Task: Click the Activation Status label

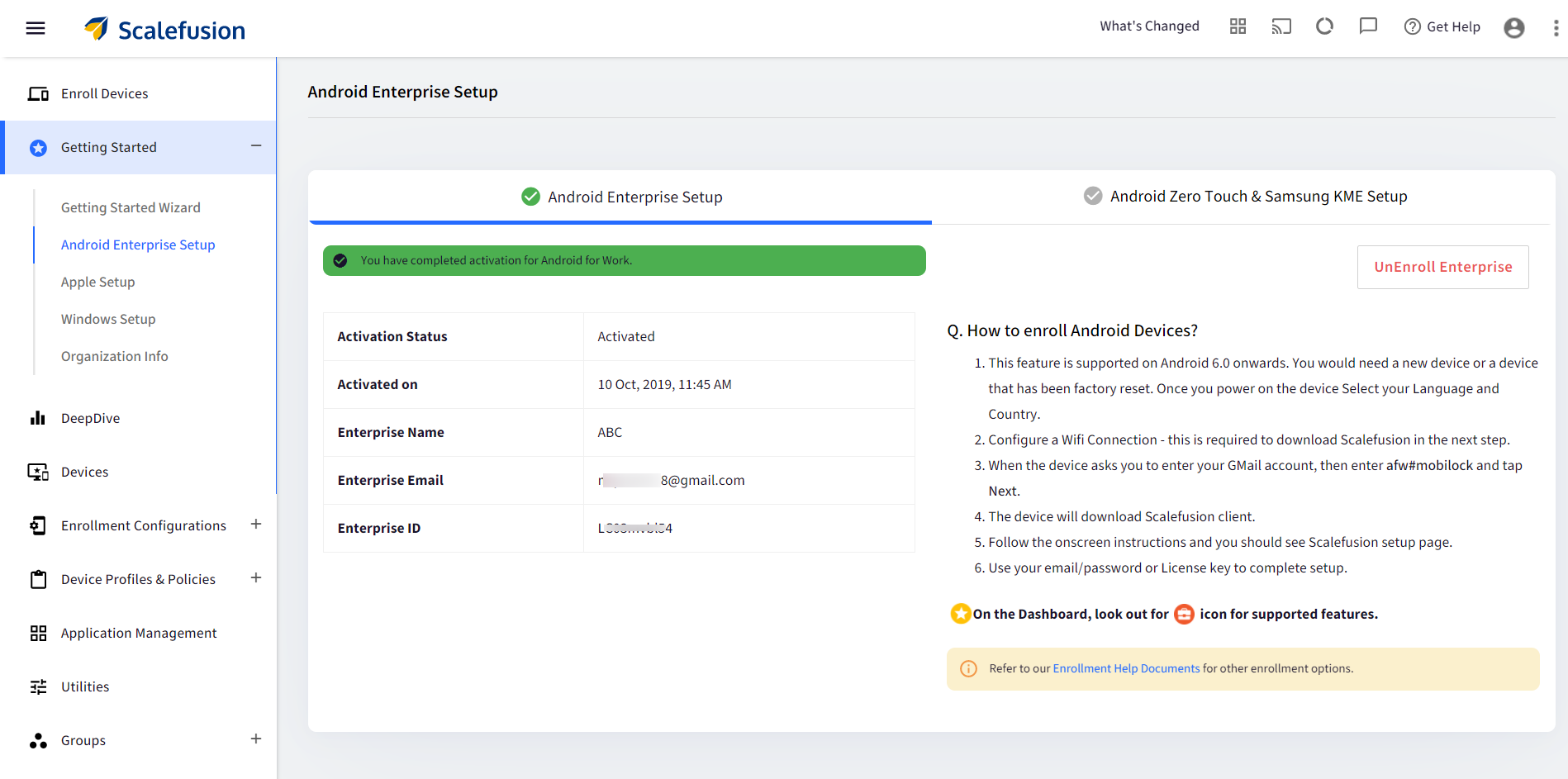Action: [392, 336]
